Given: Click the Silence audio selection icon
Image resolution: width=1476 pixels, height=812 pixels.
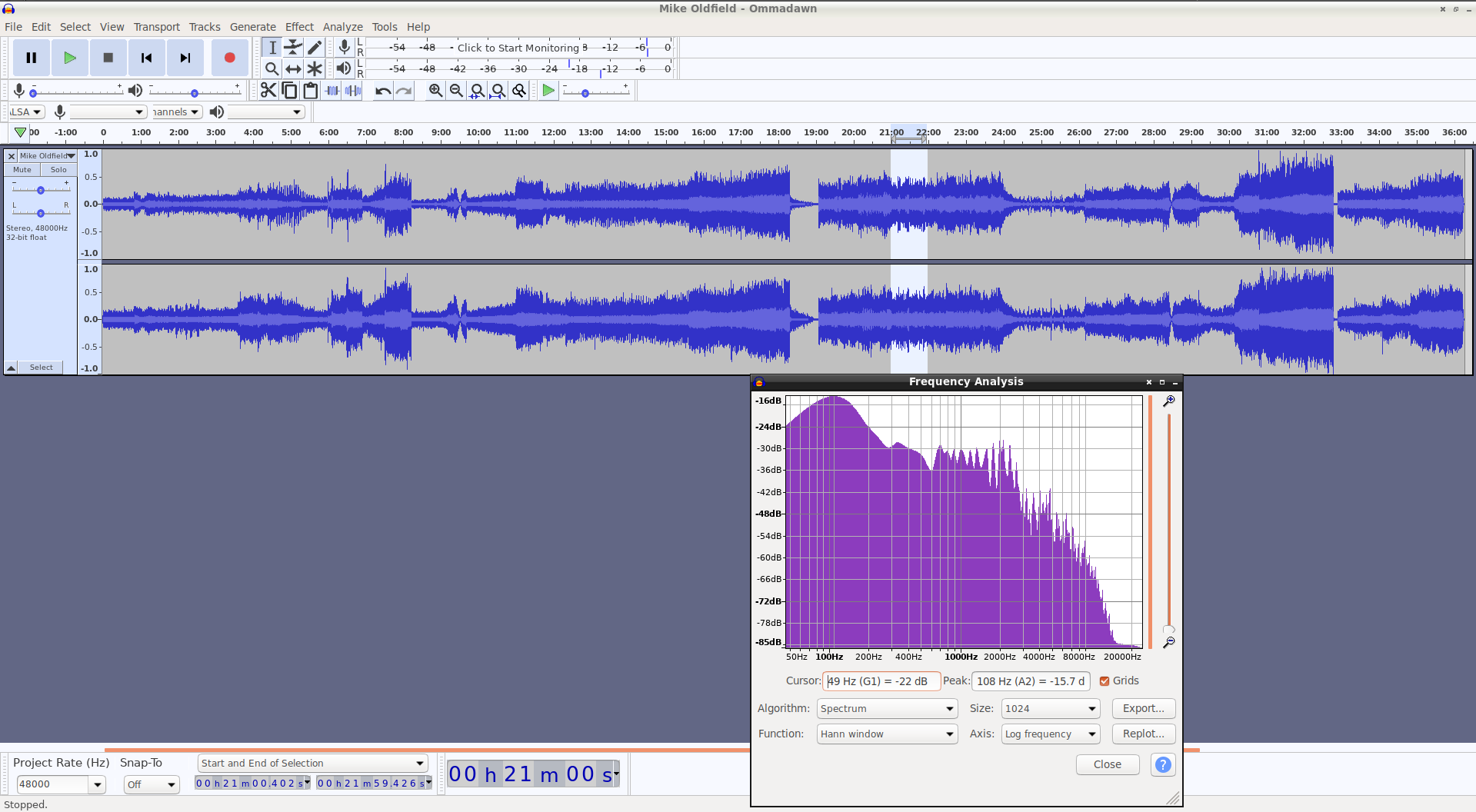Looking at the screenshot, I should click(353, 91).
